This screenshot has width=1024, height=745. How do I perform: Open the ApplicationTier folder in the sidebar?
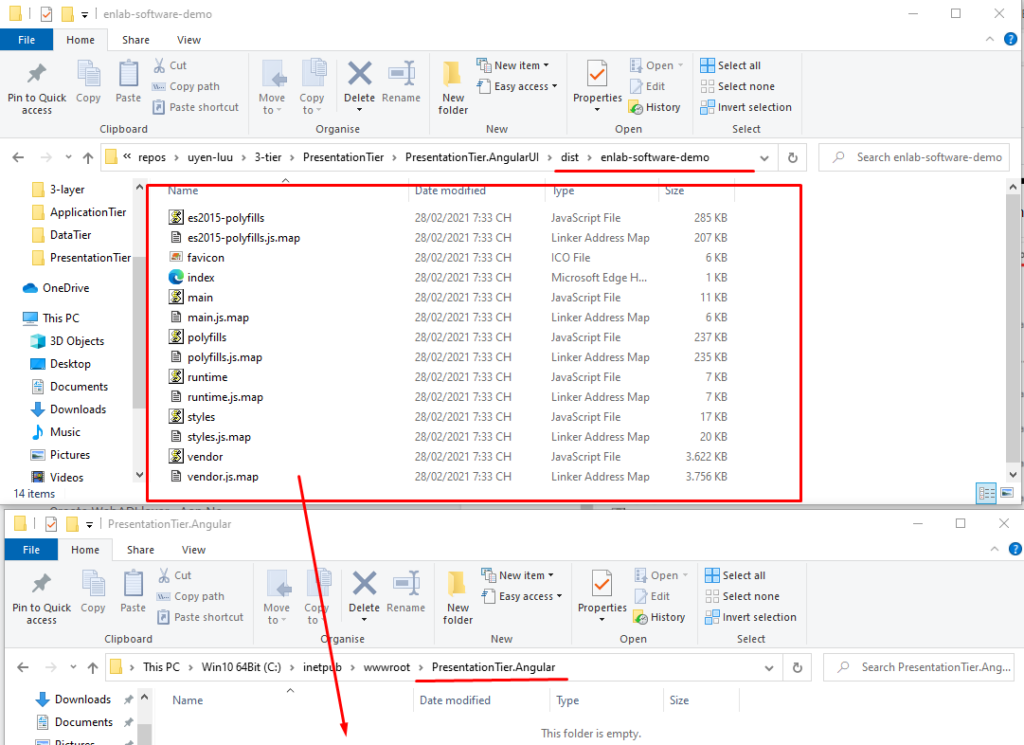[88, 211]
